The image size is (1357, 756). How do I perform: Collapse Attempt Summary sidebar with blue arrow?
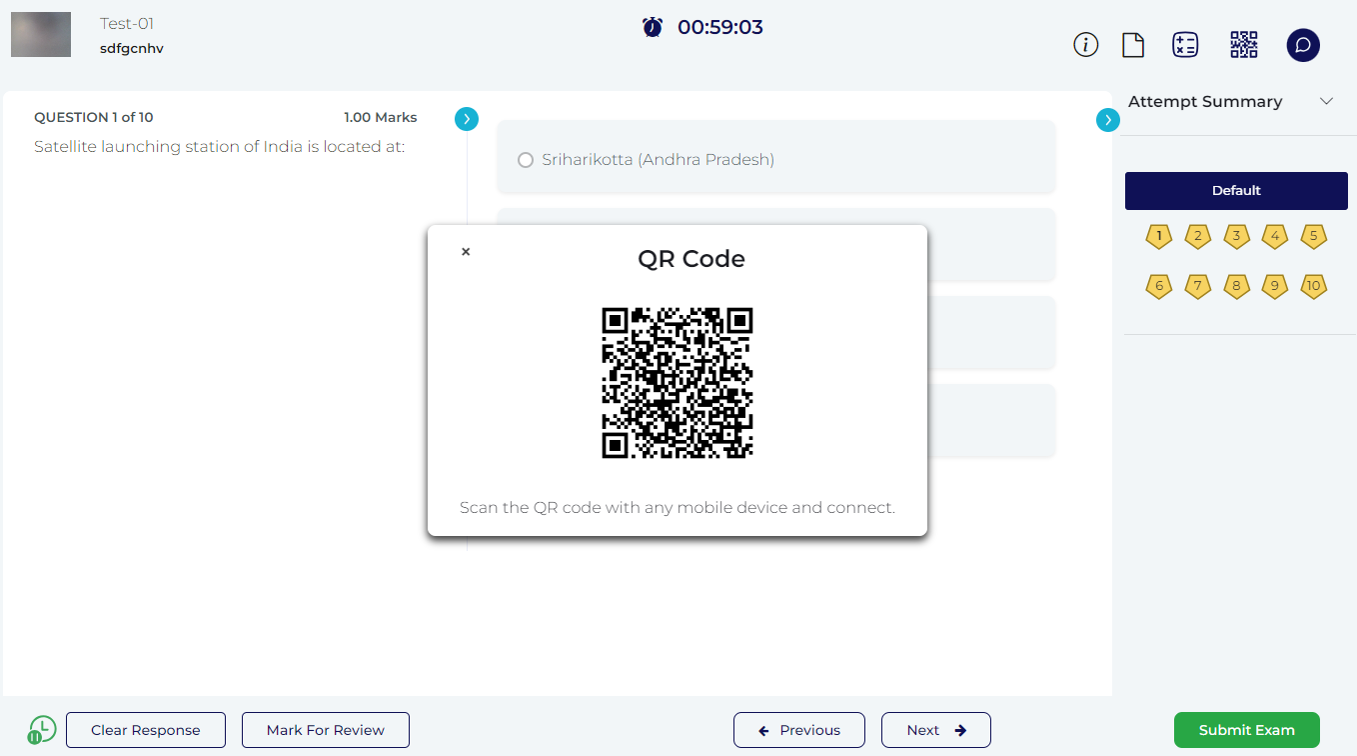coord(1108,120)
